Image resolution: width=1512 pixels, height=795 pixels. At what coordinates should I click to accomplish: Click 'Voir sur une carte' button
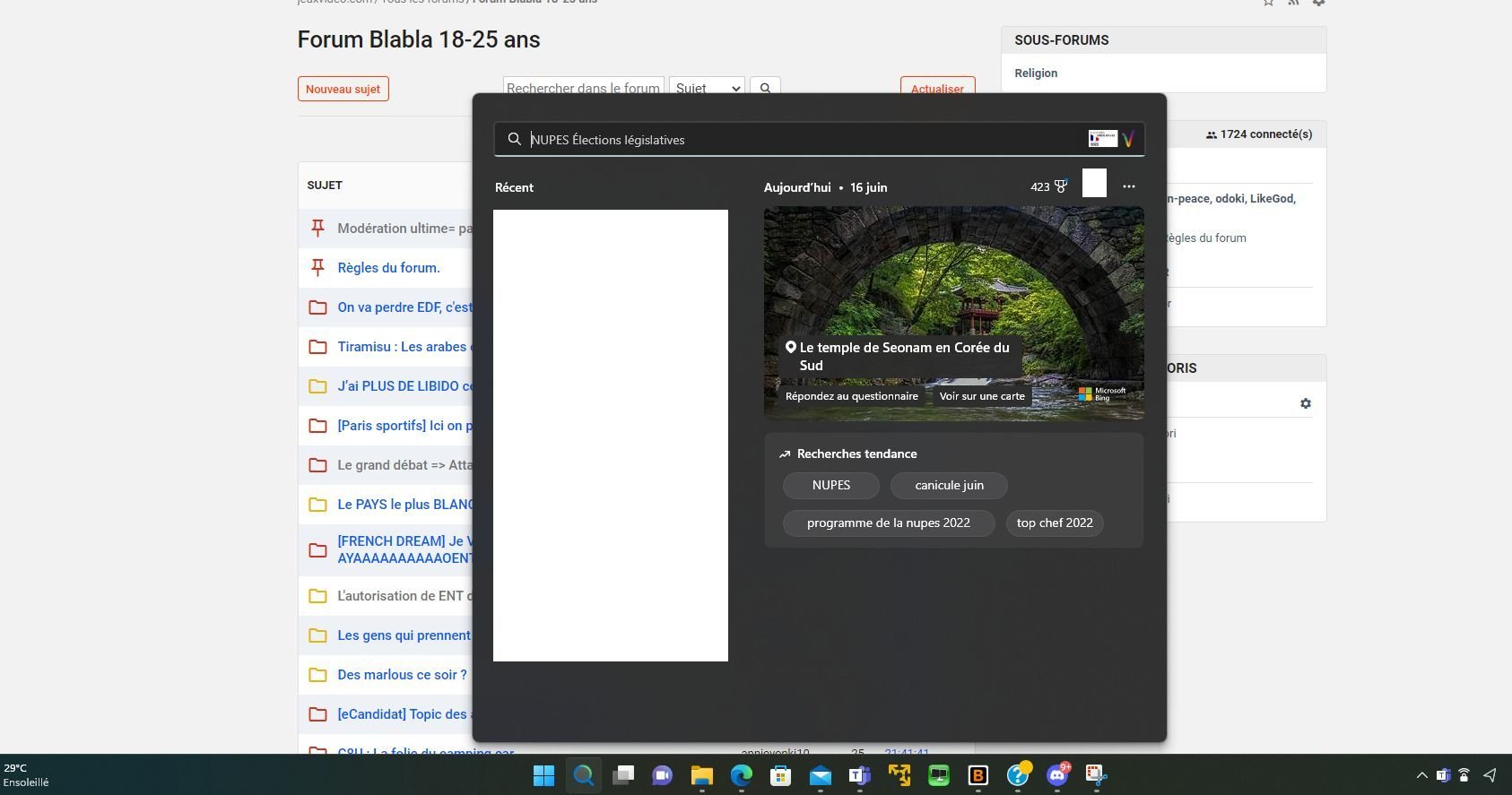click(981, 396)
